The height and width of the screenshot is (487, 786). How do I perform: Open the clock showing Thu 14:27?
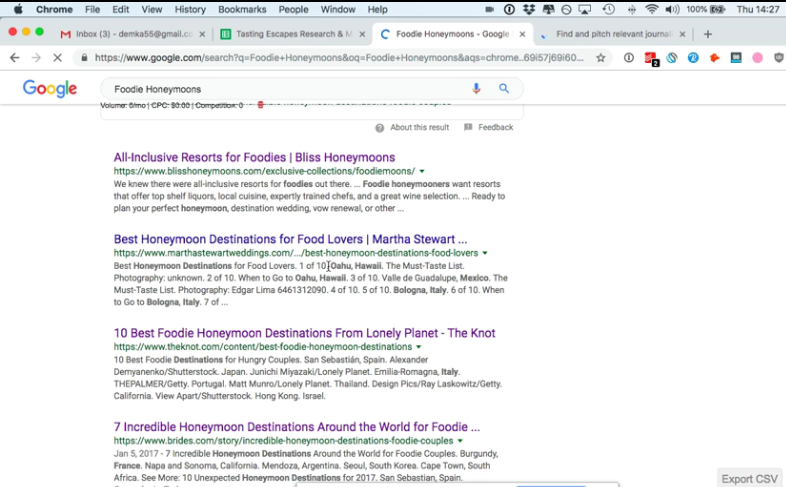pyautogui.click(x=758, y=9)
